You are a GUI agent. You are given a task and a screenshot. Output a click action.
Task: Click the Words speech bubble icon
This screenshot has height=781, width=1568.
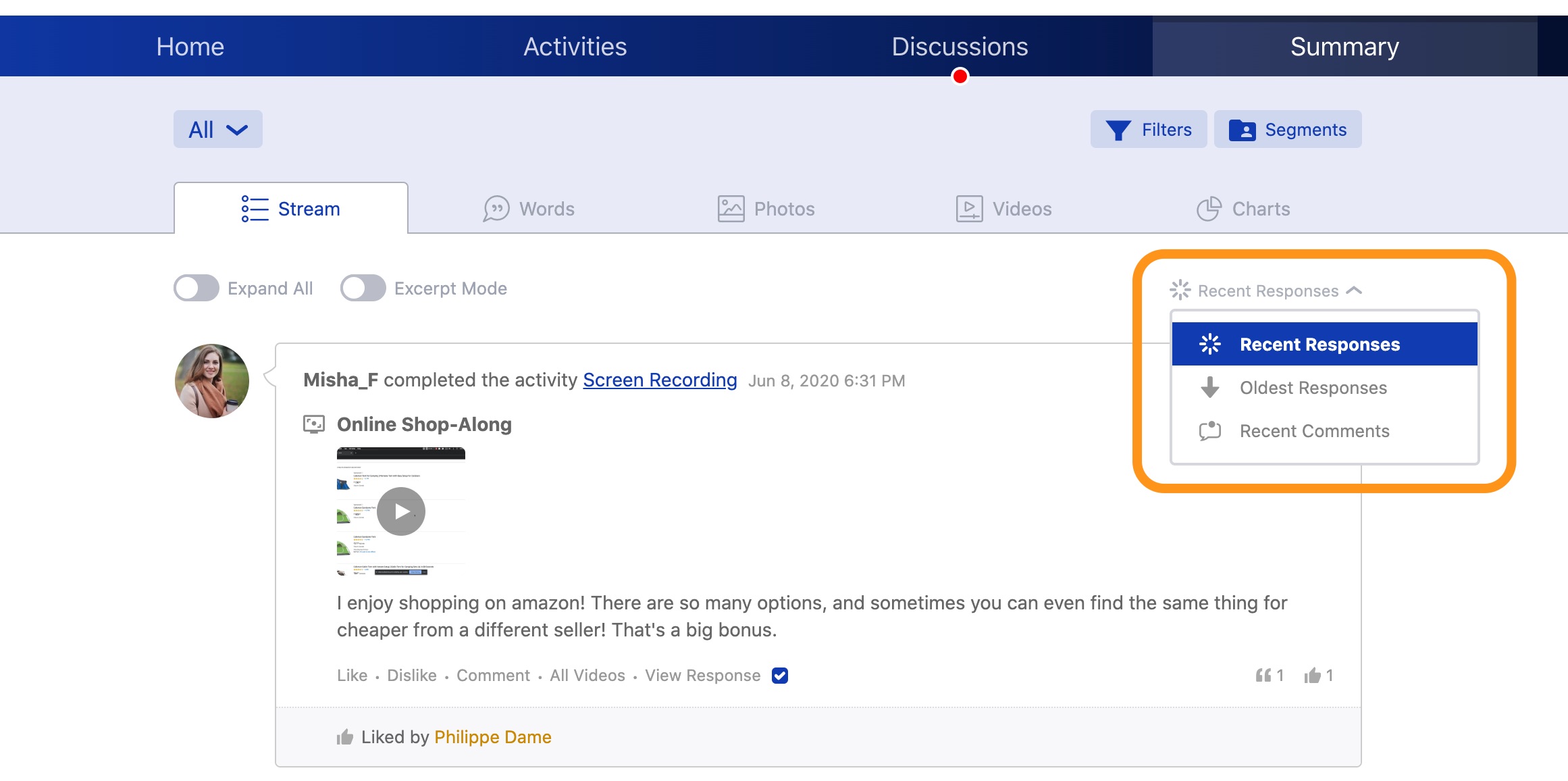click(496, 209)
